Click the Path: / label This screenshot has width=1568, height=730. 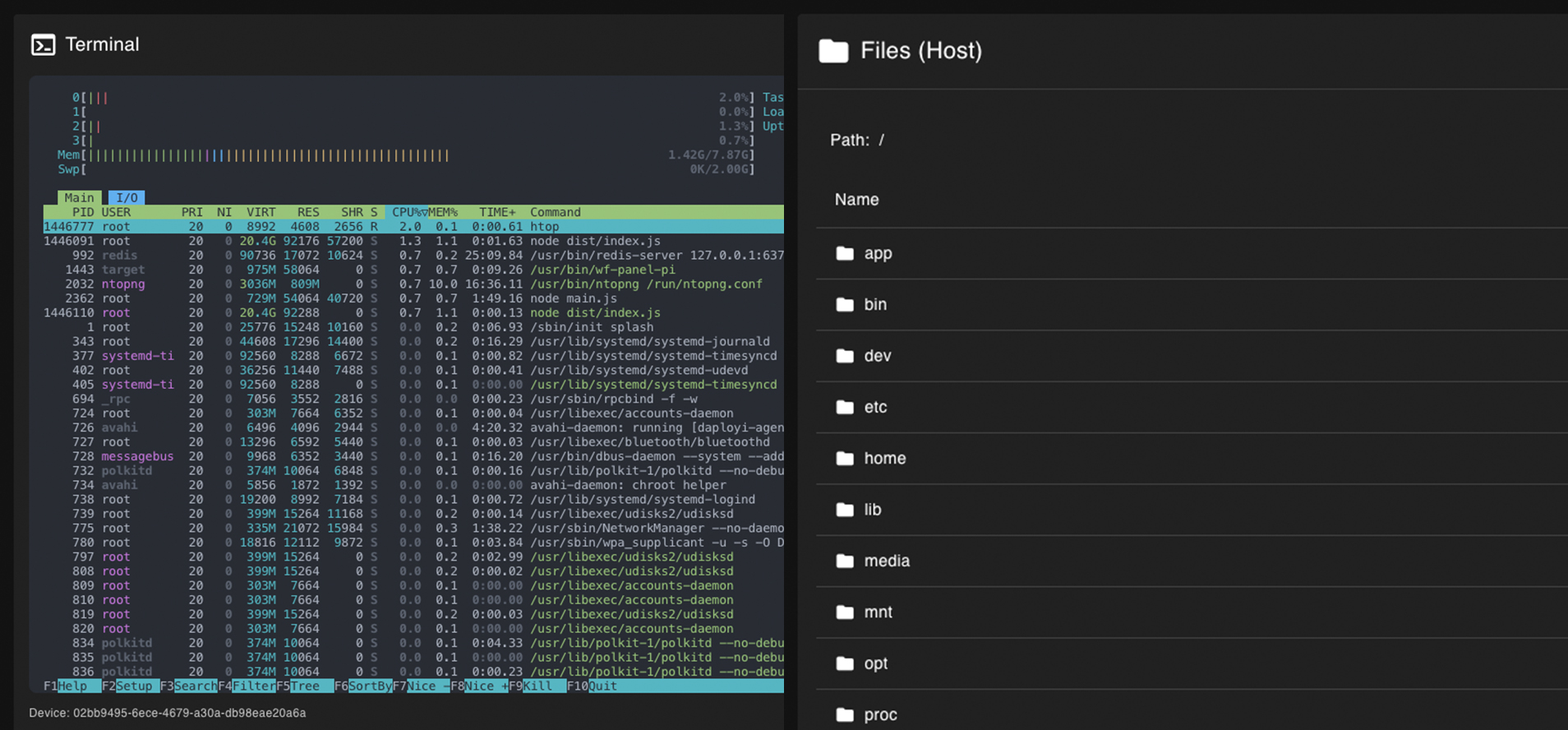[x=857, y=140]
